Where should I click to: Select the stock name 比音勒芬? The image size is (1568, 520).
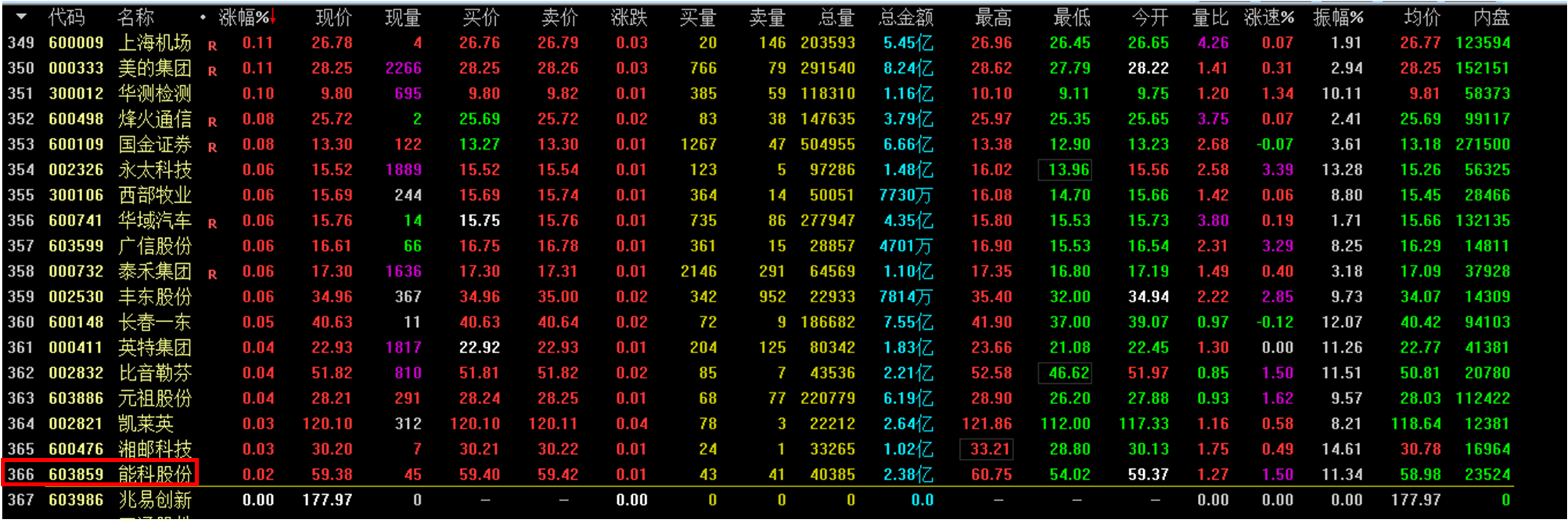[155, 373]
